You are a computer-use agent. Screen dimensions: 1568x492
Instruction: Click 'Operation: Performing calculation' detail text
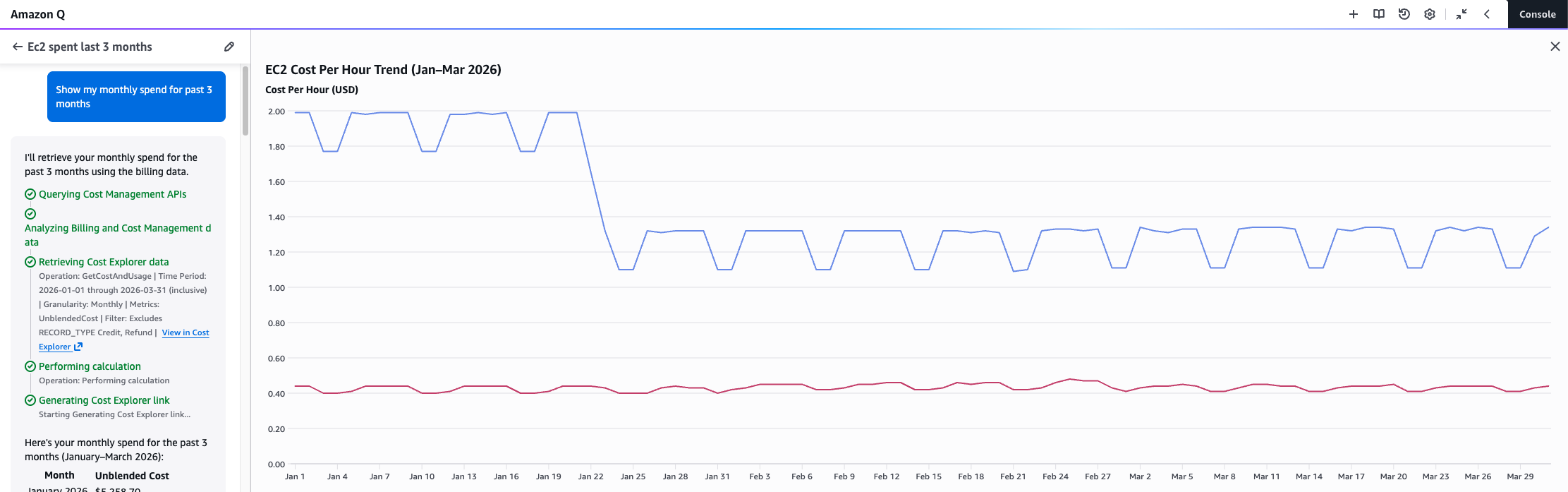[104, 380]
